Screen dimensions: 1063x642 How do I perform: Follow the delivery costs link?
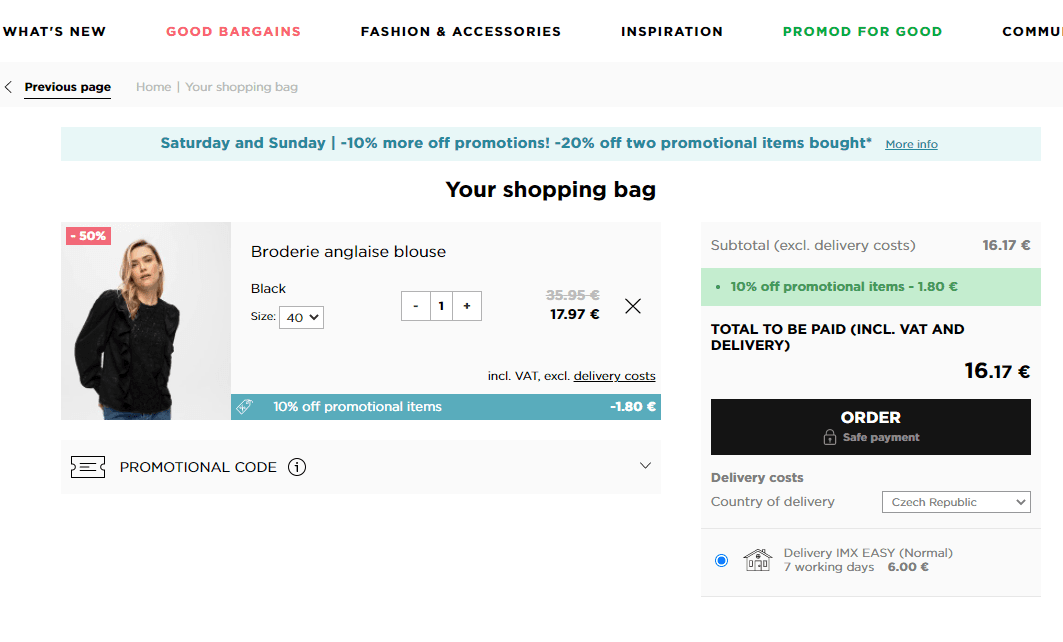point(614,376)
